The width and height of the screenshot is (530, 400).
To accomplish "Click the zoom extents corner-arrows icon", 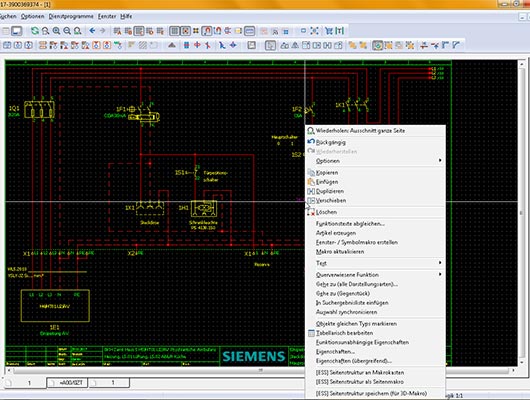I will click(314, 31).
